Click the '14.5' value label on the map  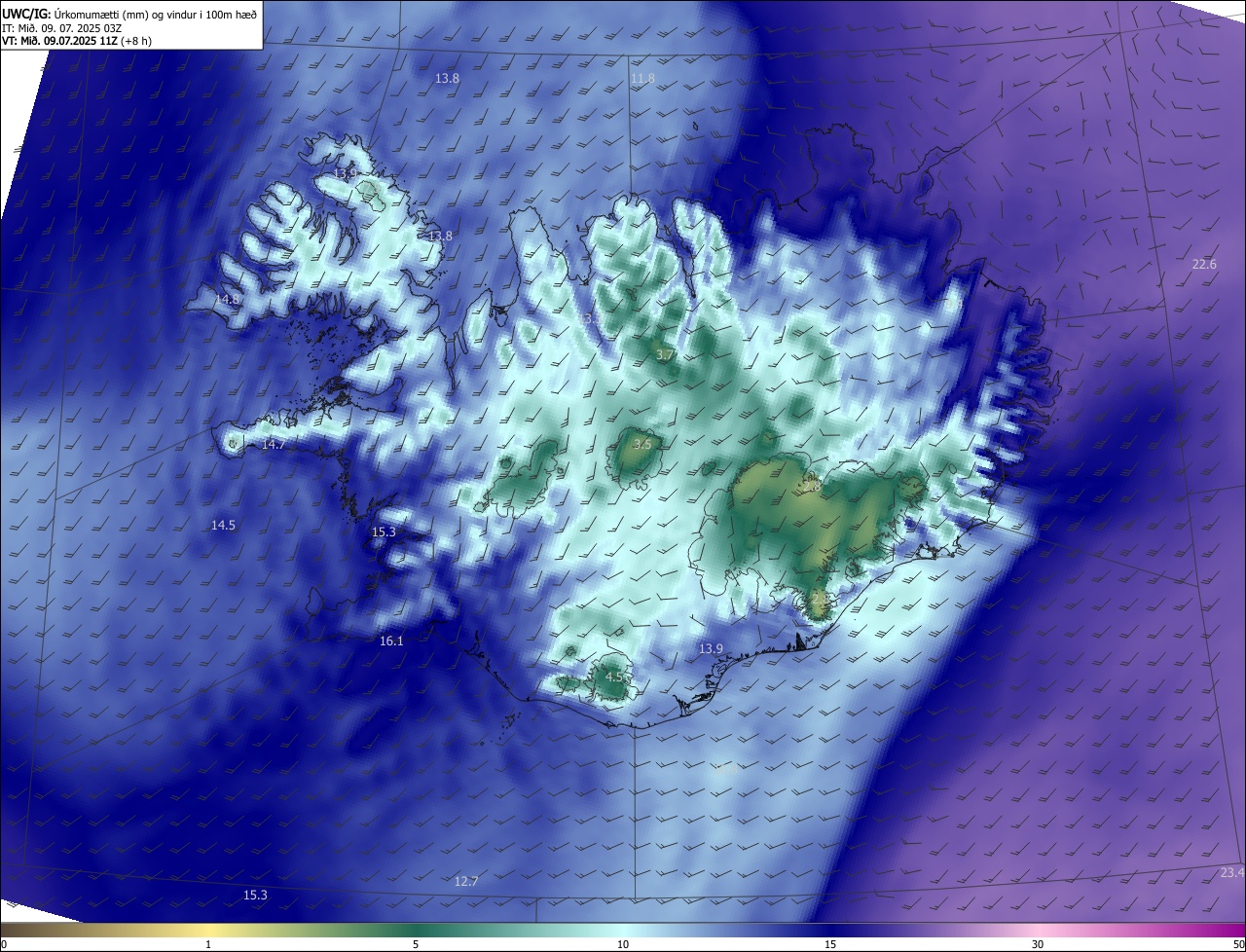coord(223,526)
